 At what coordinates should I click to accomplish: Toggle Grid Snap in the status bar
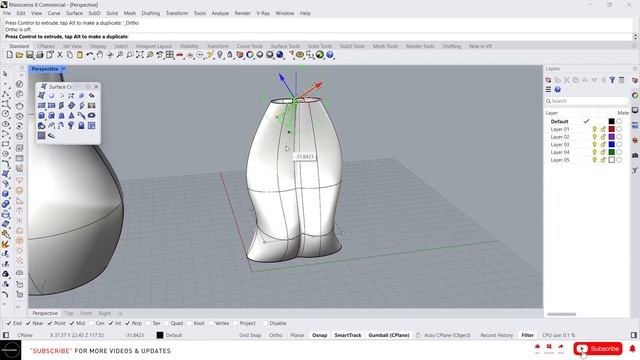pos(250,335)
